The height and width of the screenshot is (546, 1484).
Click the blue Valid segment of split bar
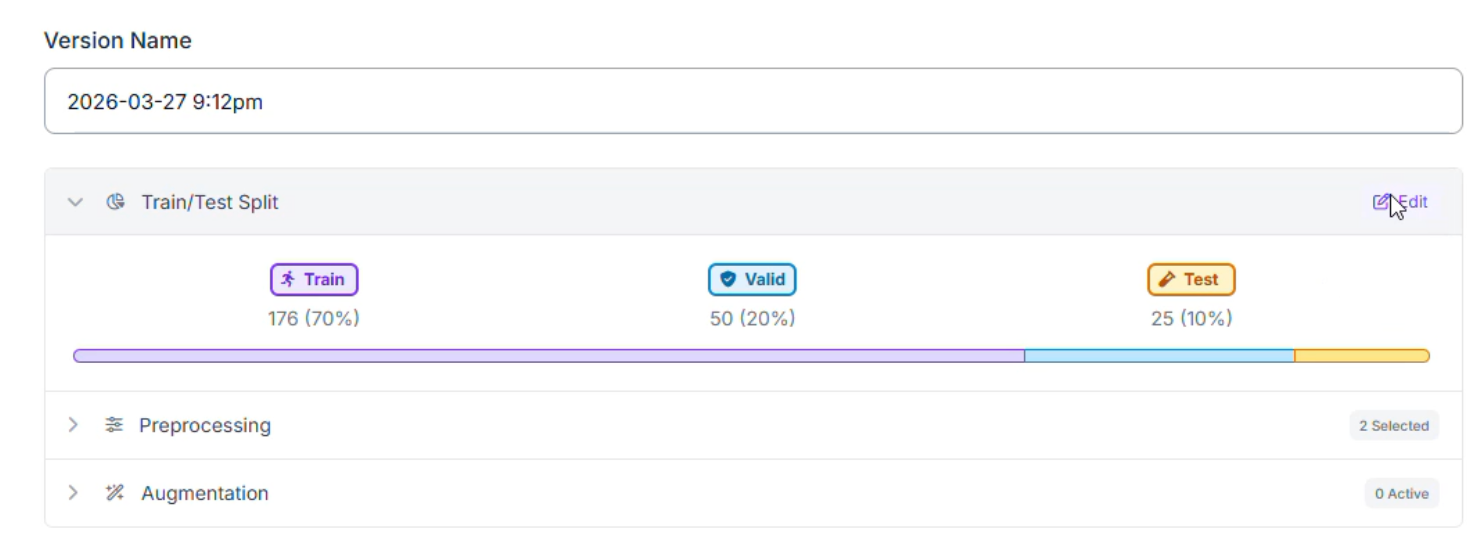pos(1159,356)
